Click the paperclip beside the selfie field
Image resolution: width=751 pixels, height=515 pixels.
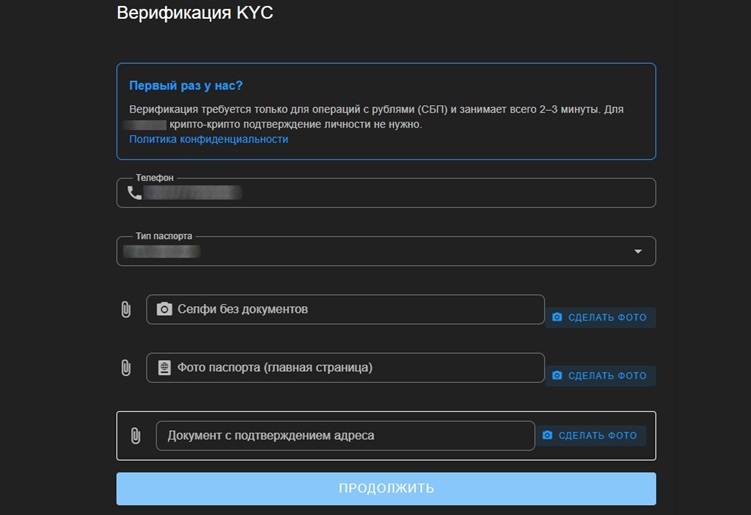pos(125,310)
